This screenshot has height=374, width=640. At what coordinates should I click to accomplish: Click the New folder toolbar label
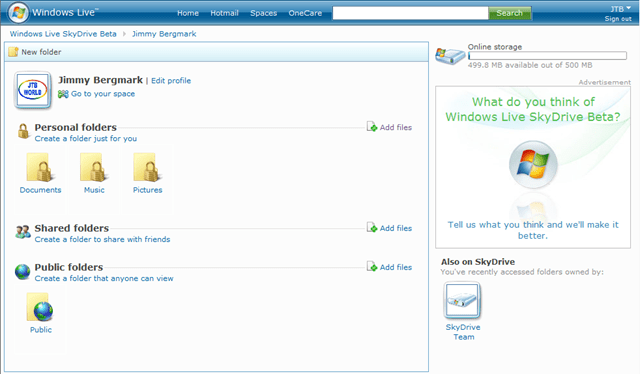[41, 52]
